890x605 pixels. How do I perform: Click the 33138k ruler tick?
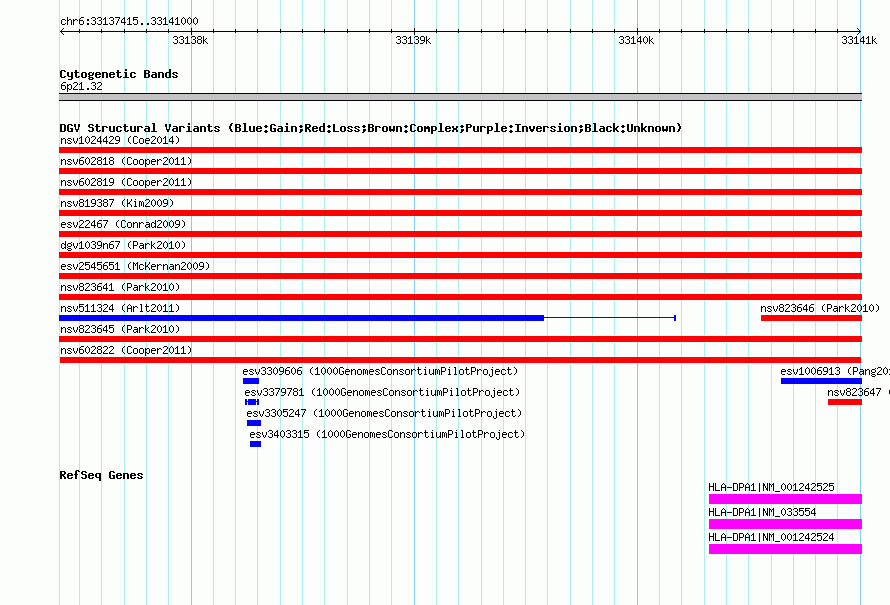[x=190, y=40]
